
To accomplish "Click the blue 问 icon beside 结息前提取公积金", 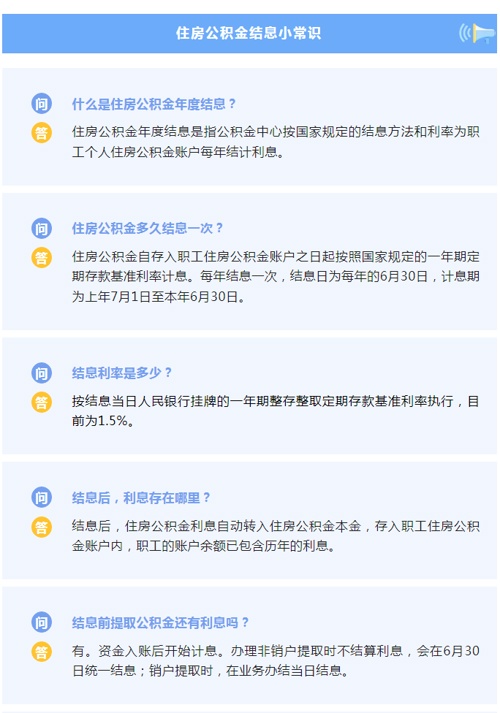I will (41, 622).
